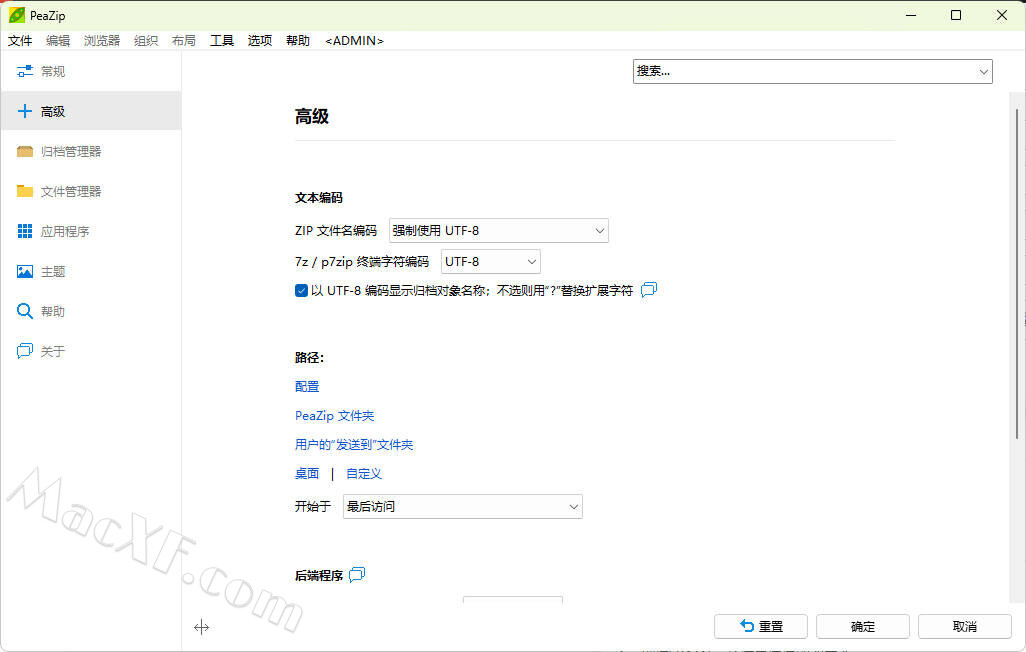
Task: Click the hint bubble after UTF-8 checkbox text
Action: (x=648, y=290)
